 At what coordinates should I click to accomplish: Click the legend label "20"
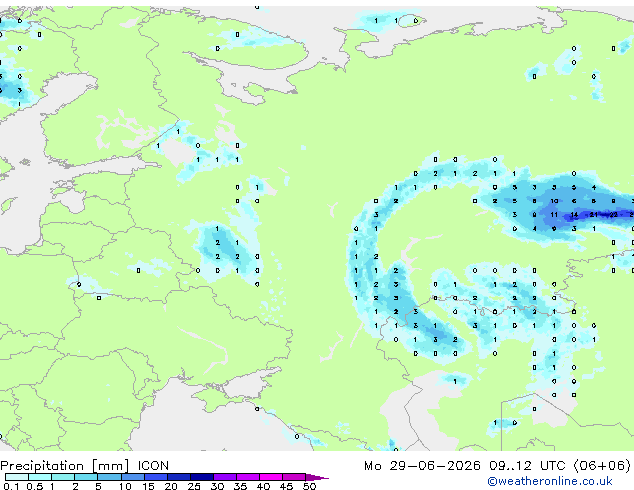click(x=171, y=486)
